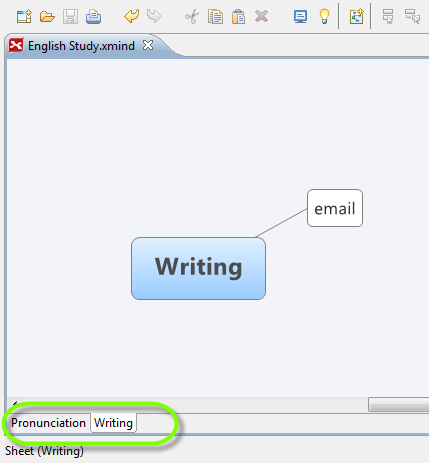Click the horizontal scrollbar thumb

pyautogui.click(x=398, y=405)
